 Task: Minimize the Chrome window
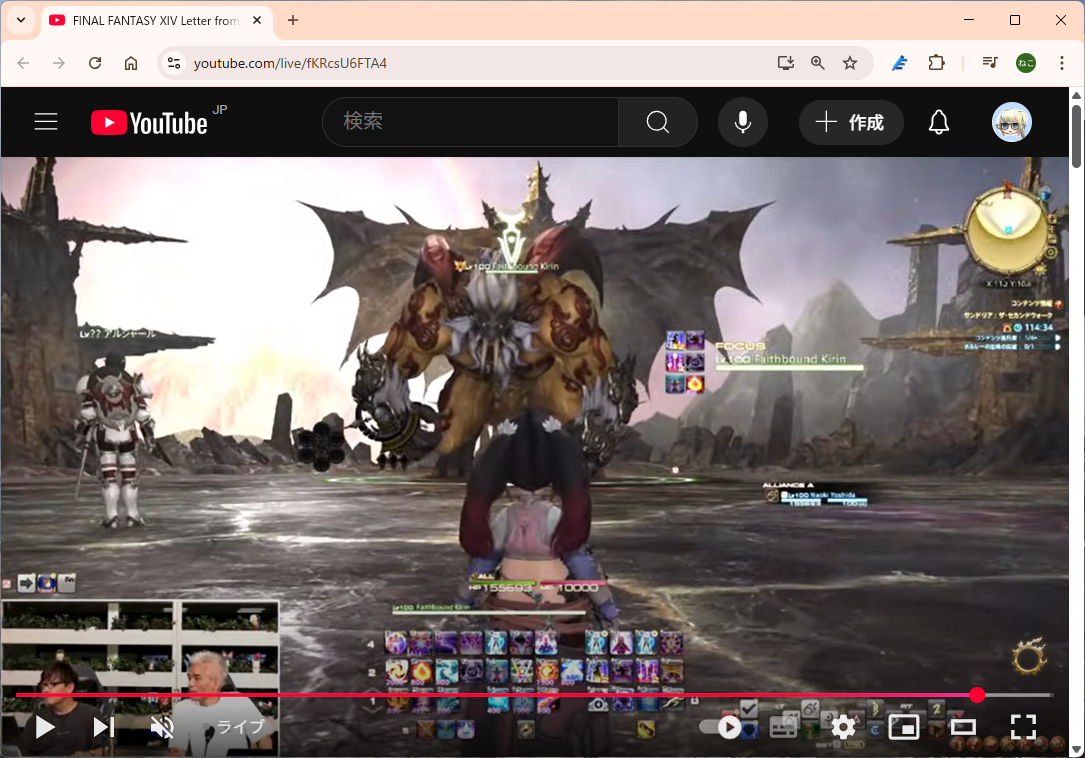click(969, 20)
